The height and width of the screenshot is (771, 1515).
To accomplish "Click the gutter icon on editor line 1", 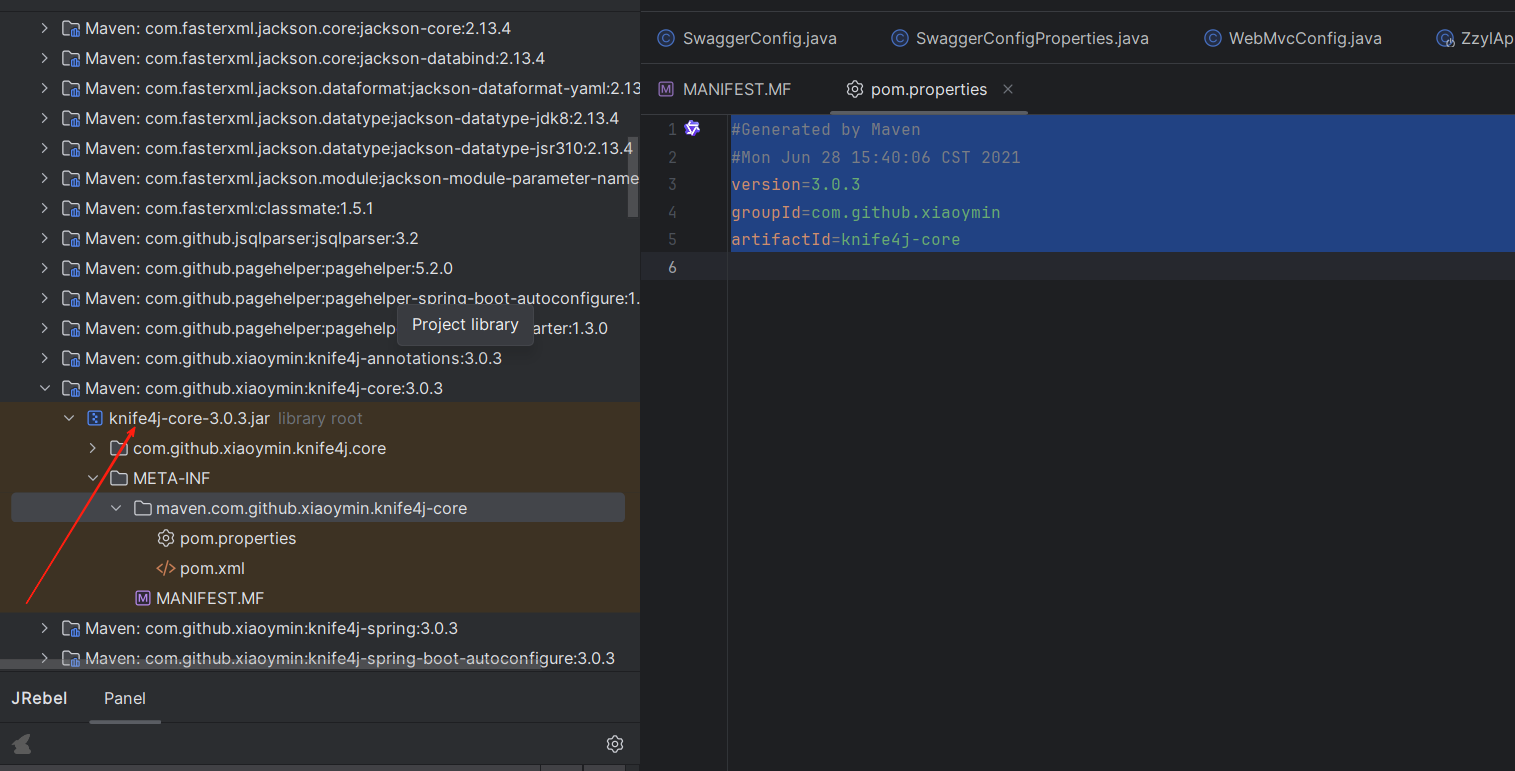I will pyautogui.click(x=692, y=129).
